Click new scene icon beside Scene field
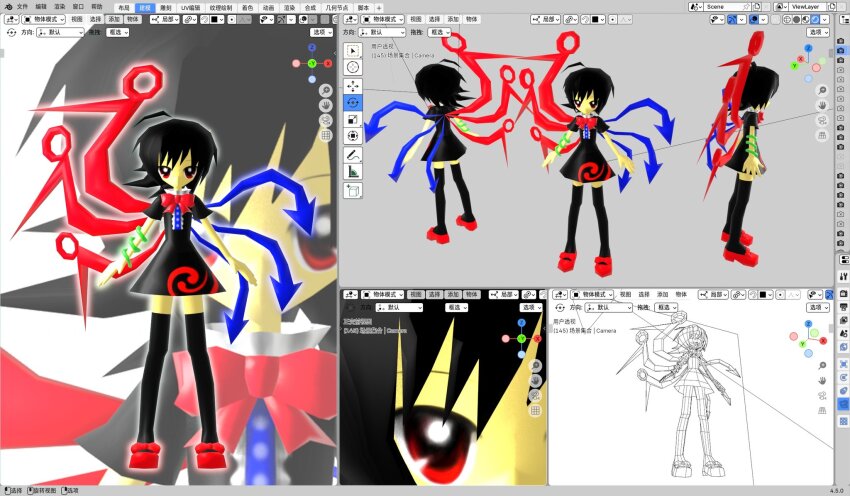 tap(757, 7)
